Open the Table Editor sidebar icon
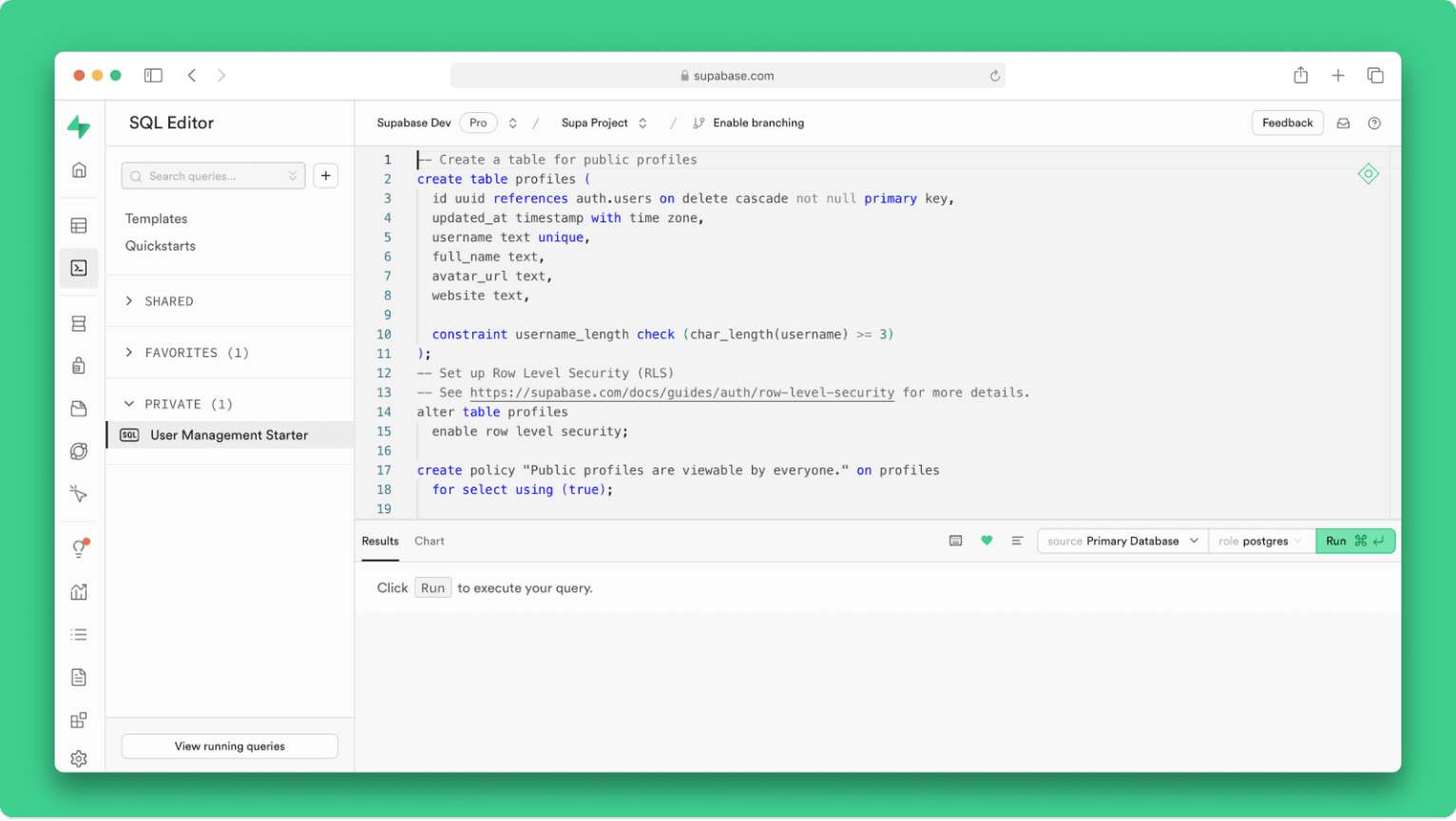 [x=79, y=225]
